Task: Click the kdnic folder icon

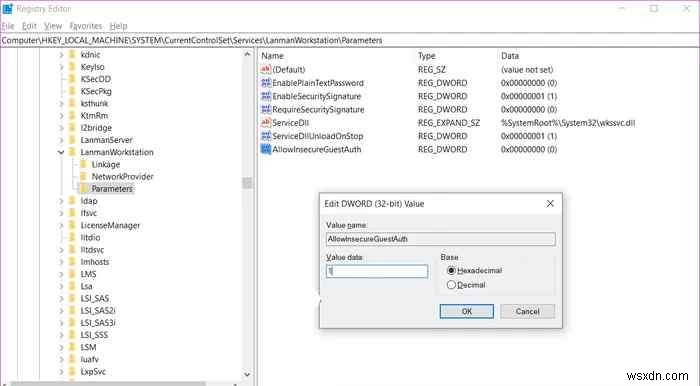Action: coord(72,55)
